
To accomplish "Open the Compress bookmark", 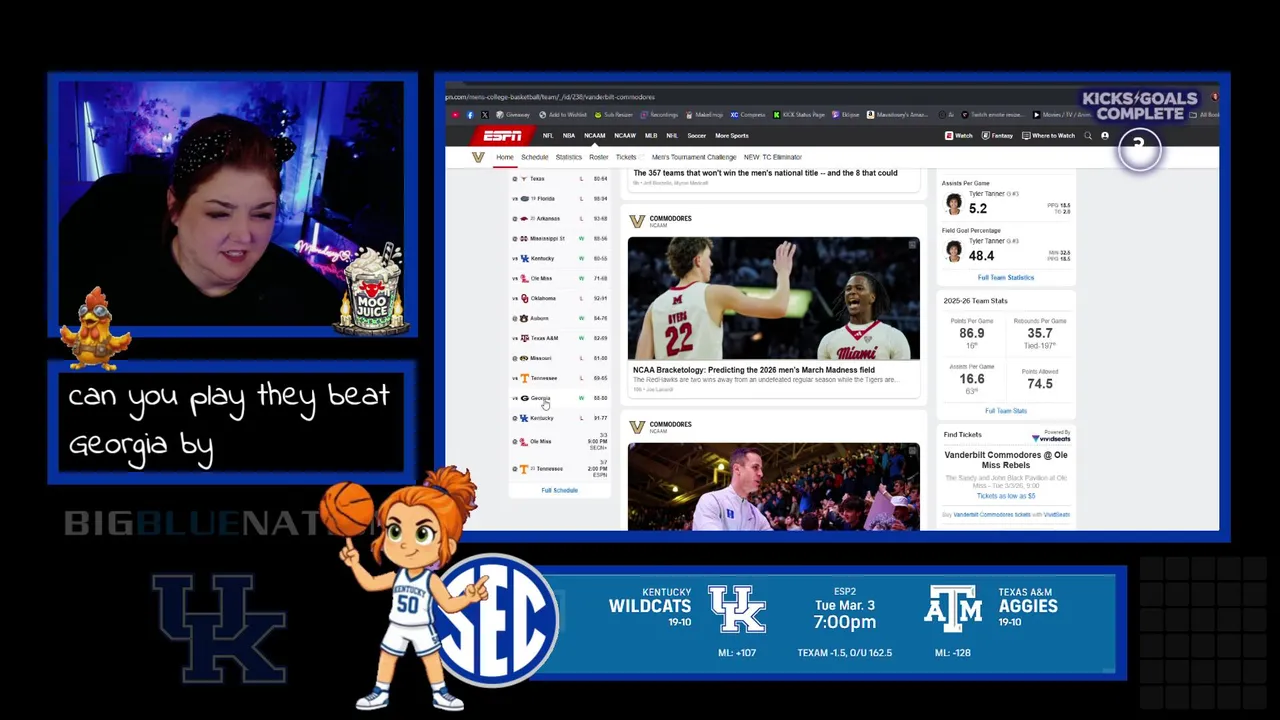I will [x=748, y=115].
